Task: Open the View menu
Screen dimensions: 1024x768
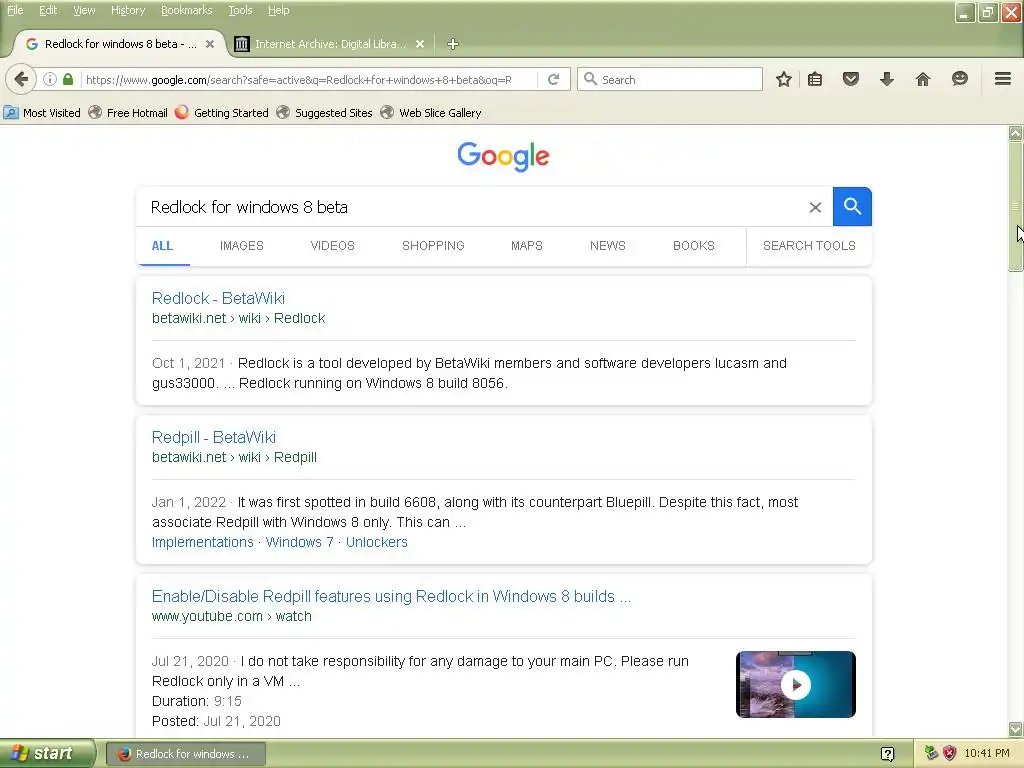Action: pyautogui.click(x=84, y=10)
